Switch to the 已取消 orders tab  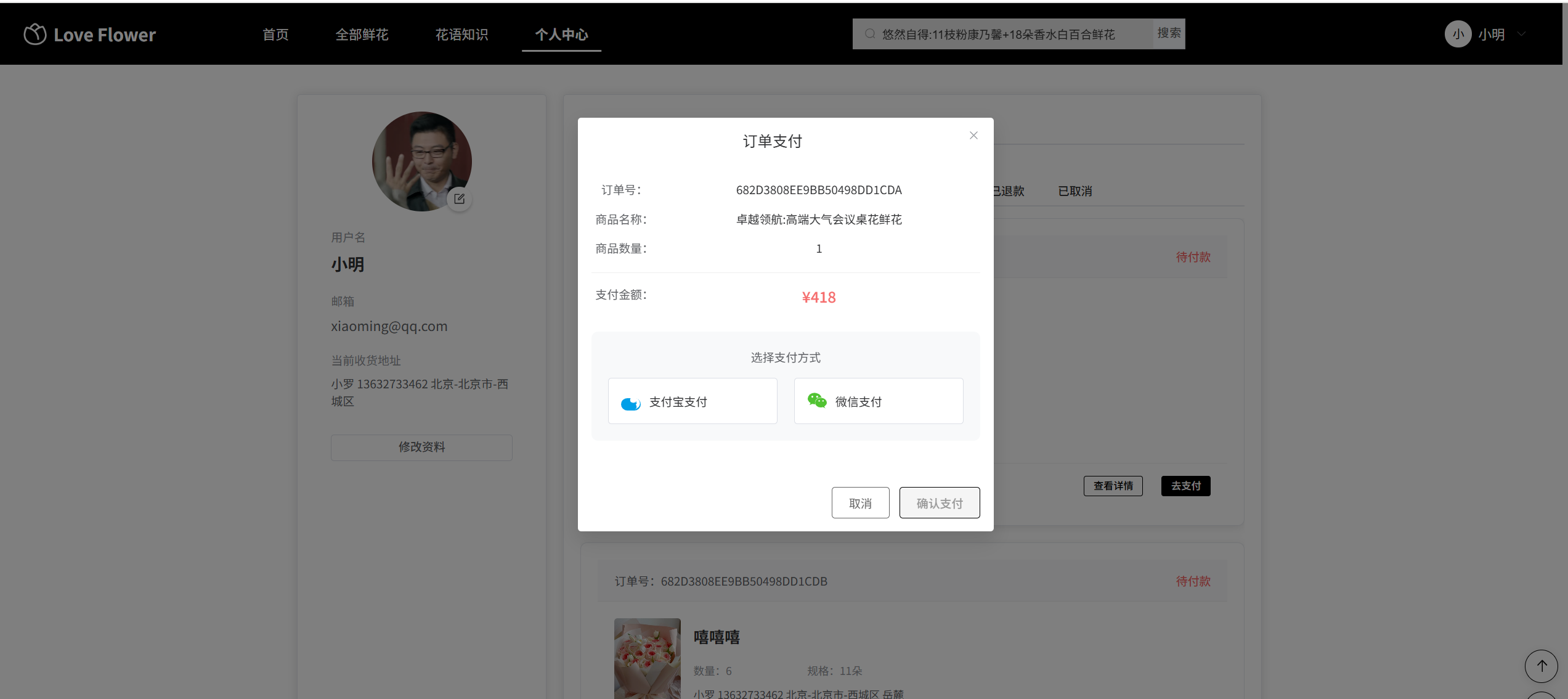click(1074, 191)
